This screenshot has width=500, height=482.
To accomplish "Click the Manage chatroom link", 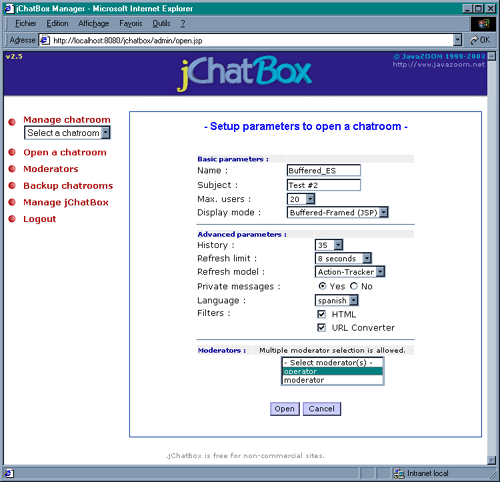I will pos(67,120).
